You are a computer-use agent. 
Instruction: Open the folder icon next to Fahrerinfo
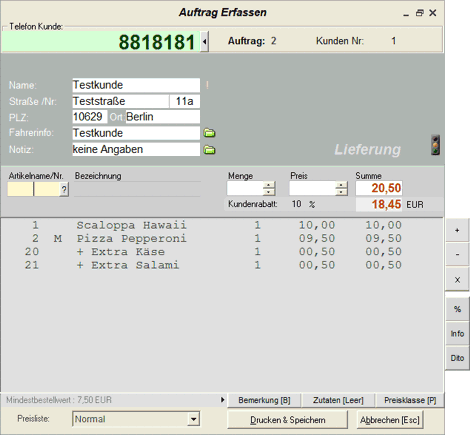210,133
